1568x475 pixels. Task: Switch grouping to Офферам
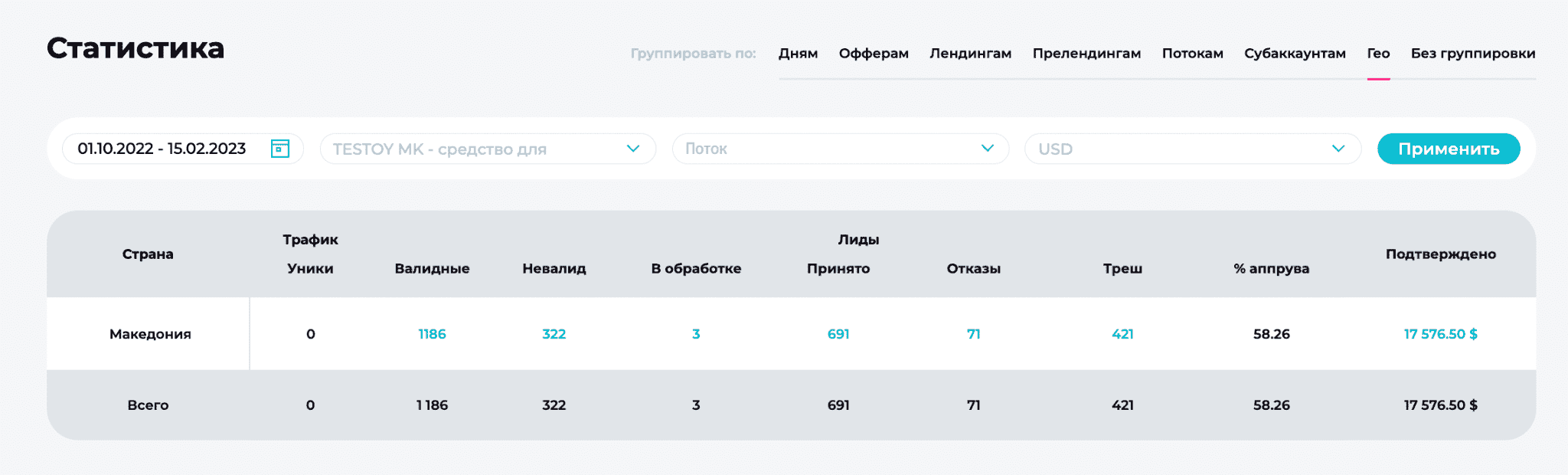[874, 54]
